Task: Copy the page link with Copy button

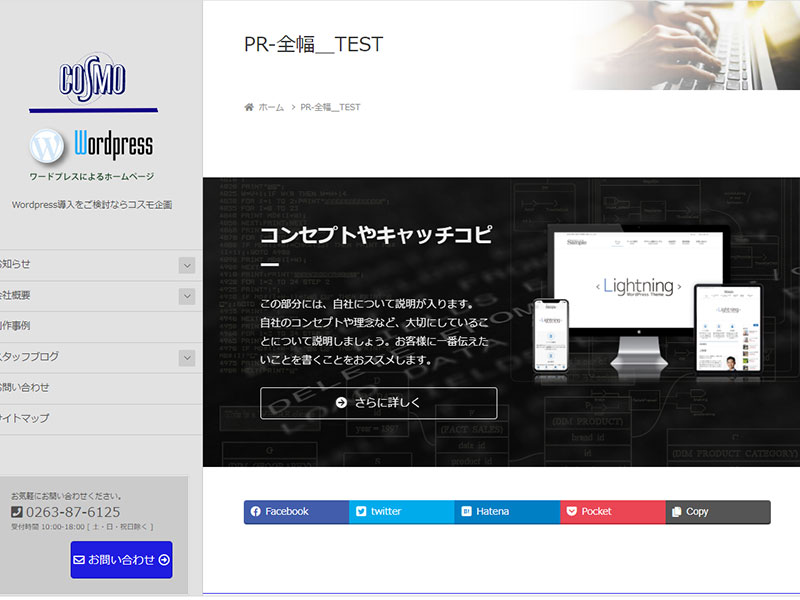Action: (x=717, y=511)
